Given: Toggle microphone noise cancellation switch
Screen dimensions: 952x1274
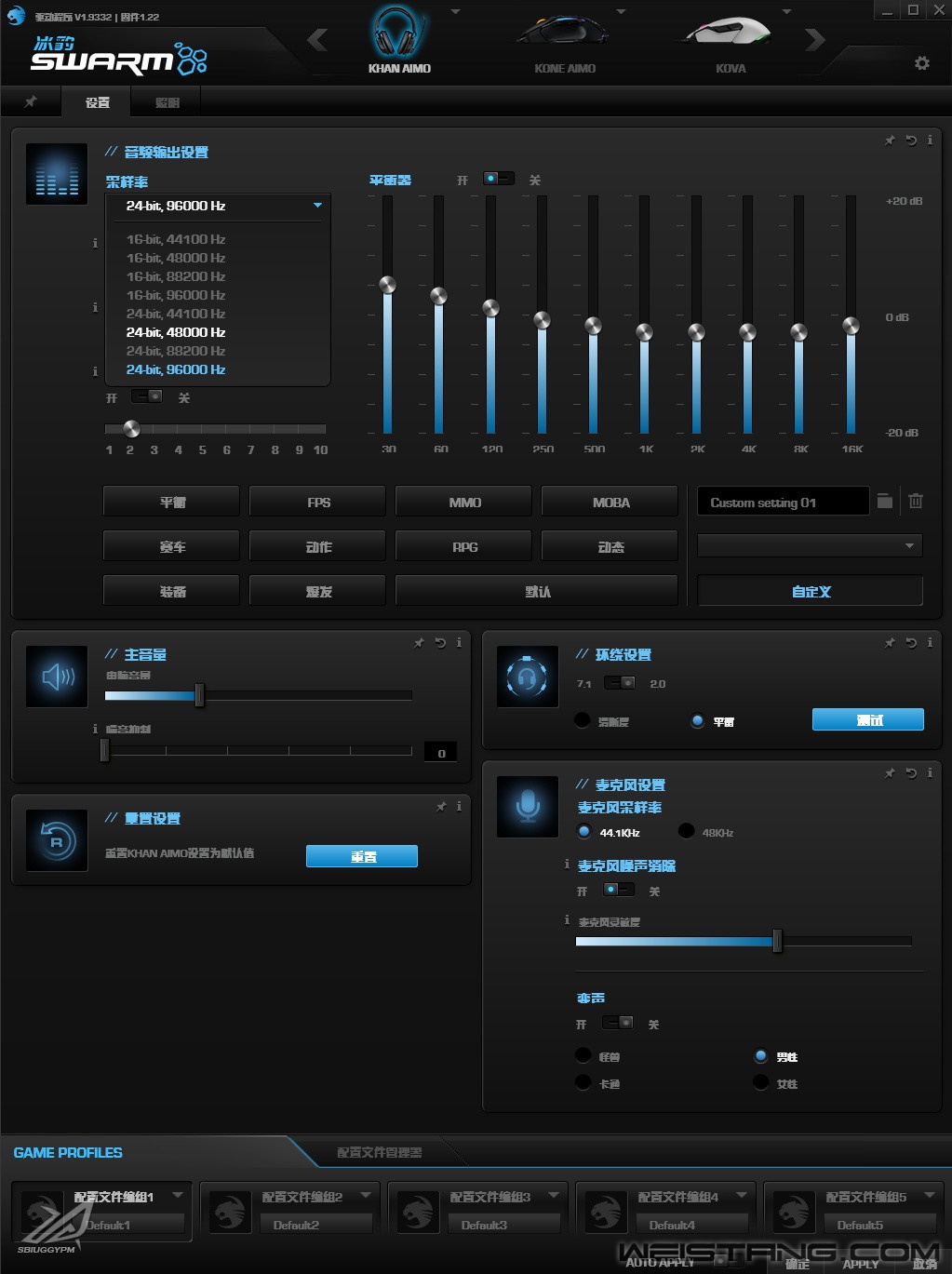Looking at the screenshot, I should 619,890.
